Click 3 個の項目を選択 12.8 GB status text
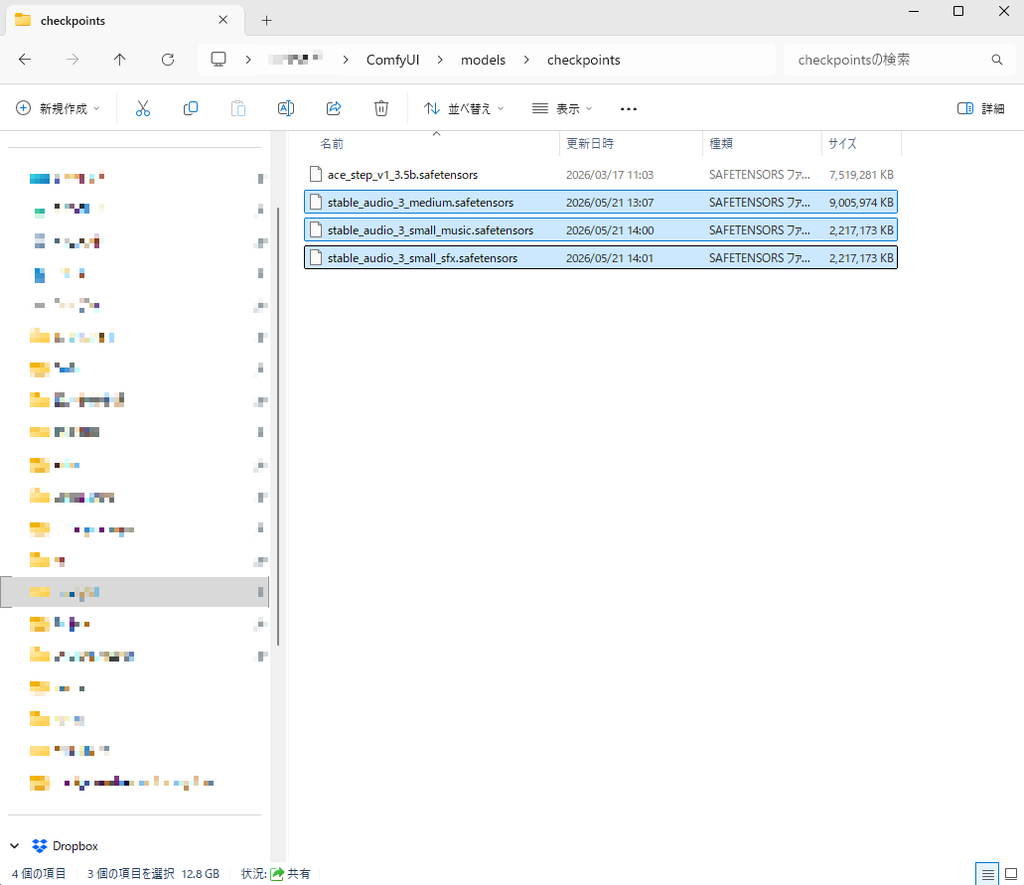Viewport: 1024px width, 885px height. pos(153,874)
